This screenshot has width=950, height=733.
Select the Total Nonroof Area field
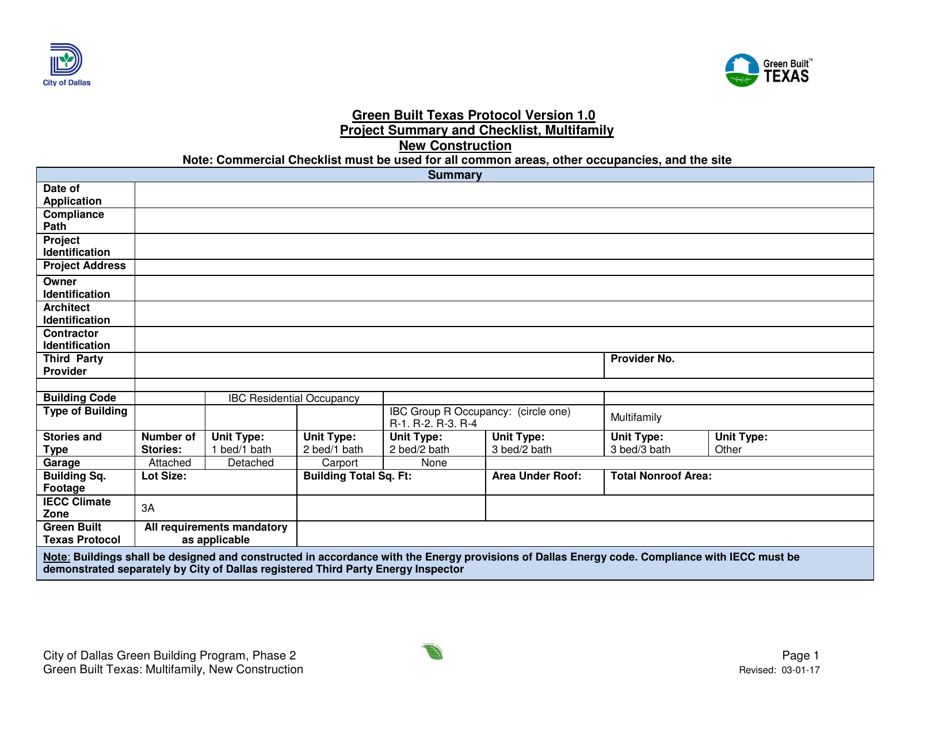[x=739, y=482]
